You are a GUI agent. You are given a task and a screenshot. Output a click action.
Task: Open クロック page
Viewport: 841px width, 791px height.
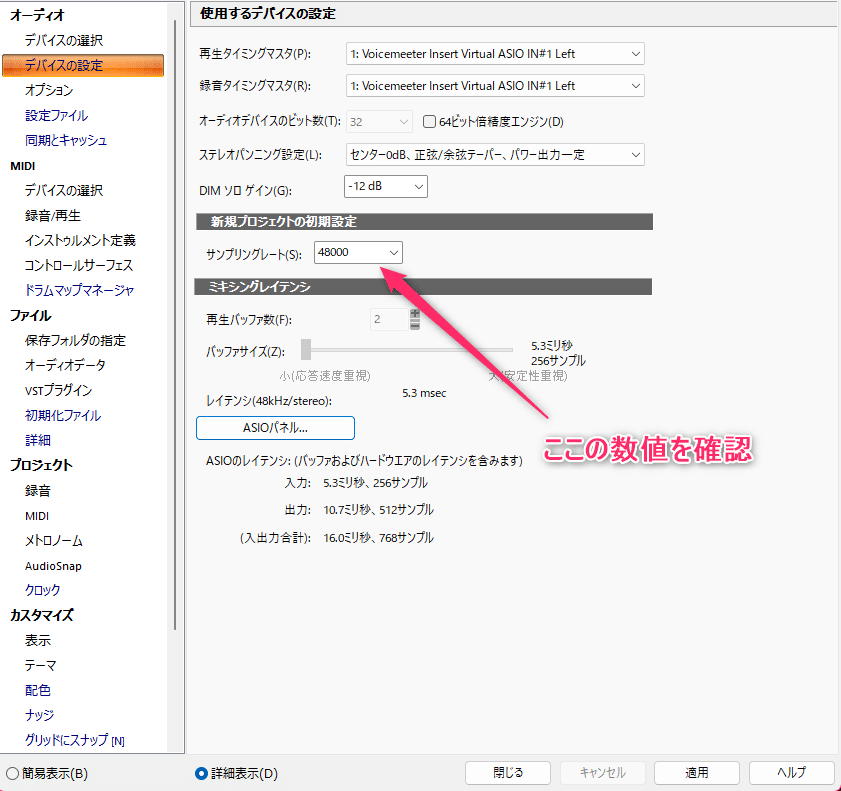click(x=42, y=590)
